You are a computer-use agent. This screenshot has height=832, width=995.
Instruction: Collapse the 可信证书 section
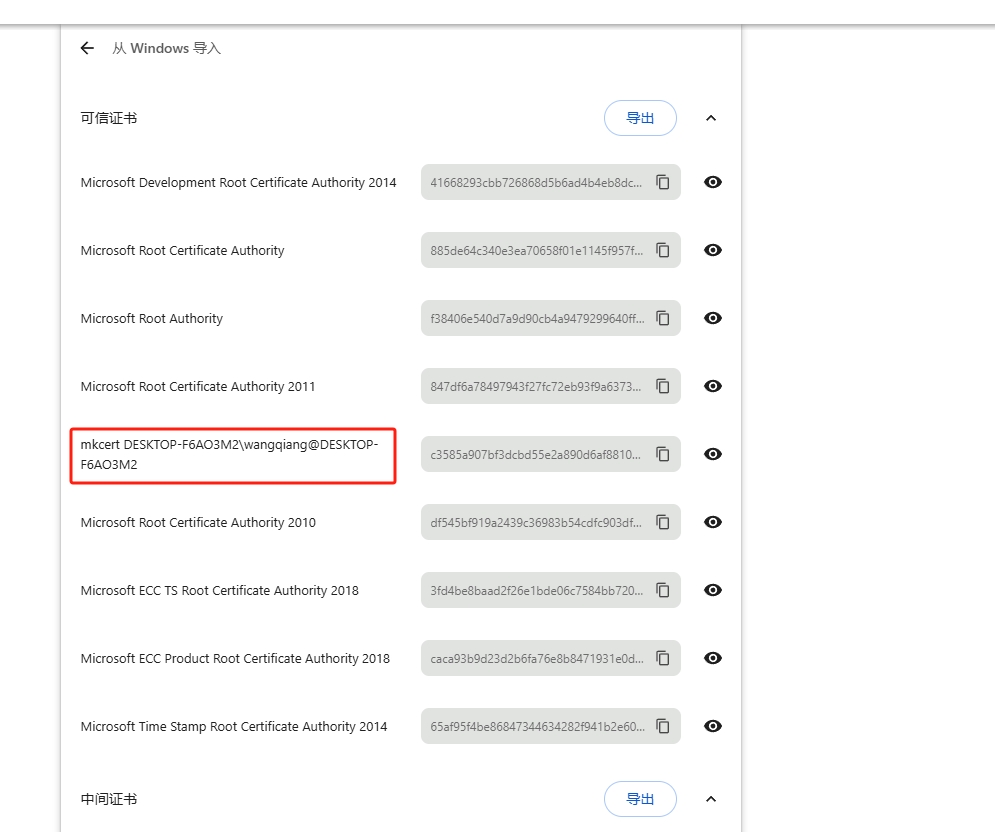pyautogui.click(x=711, y=118)
